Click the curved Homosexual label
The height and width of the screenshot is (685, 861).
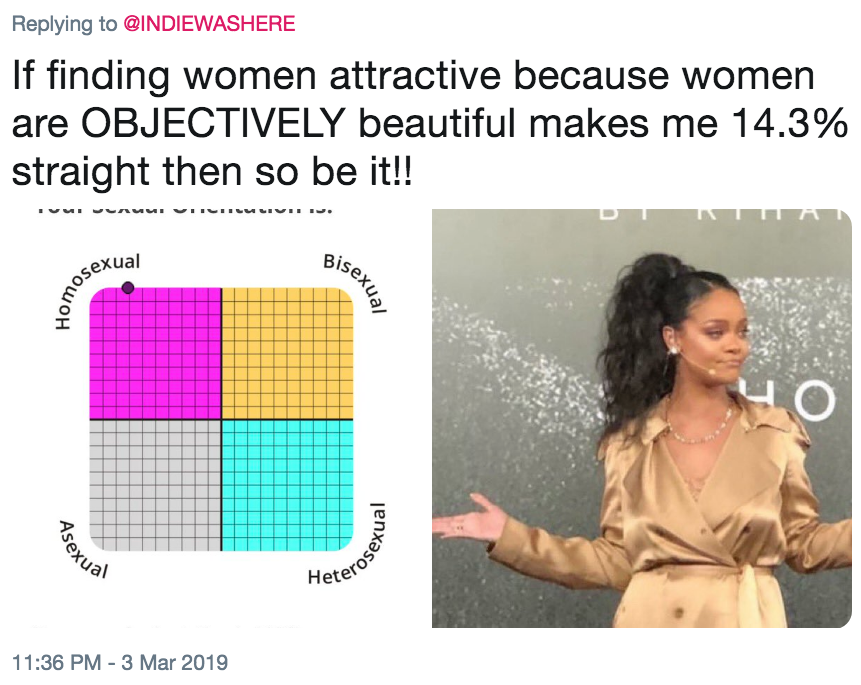(91, 286)
